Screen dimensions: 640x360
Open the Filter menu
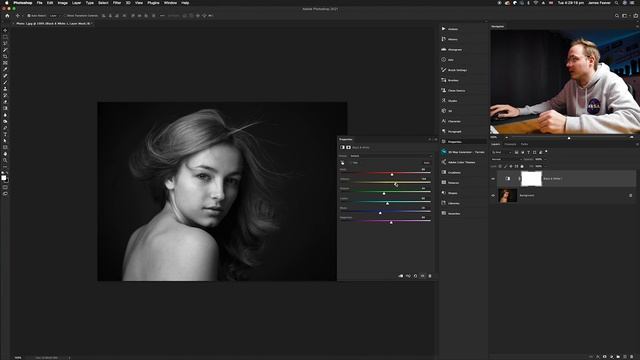[117, 2]
